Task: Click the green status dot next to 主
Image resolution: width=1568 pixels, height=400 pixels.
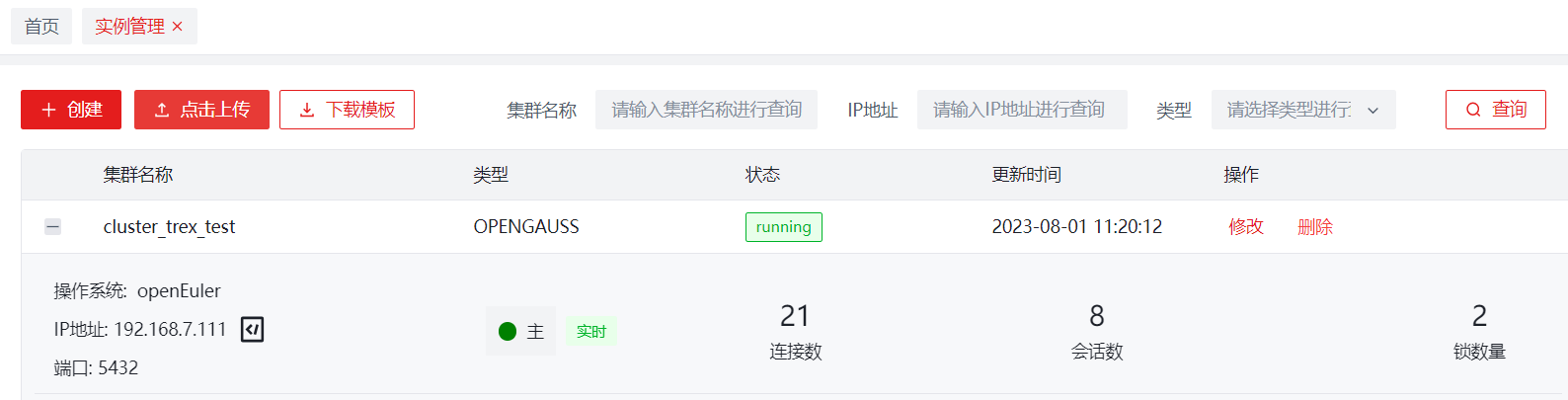Action: click(508, 332)
